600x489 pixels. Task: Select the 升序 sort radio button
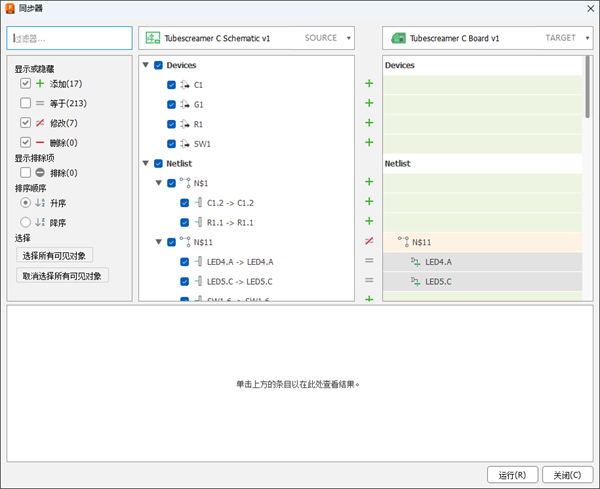(25, 202)
